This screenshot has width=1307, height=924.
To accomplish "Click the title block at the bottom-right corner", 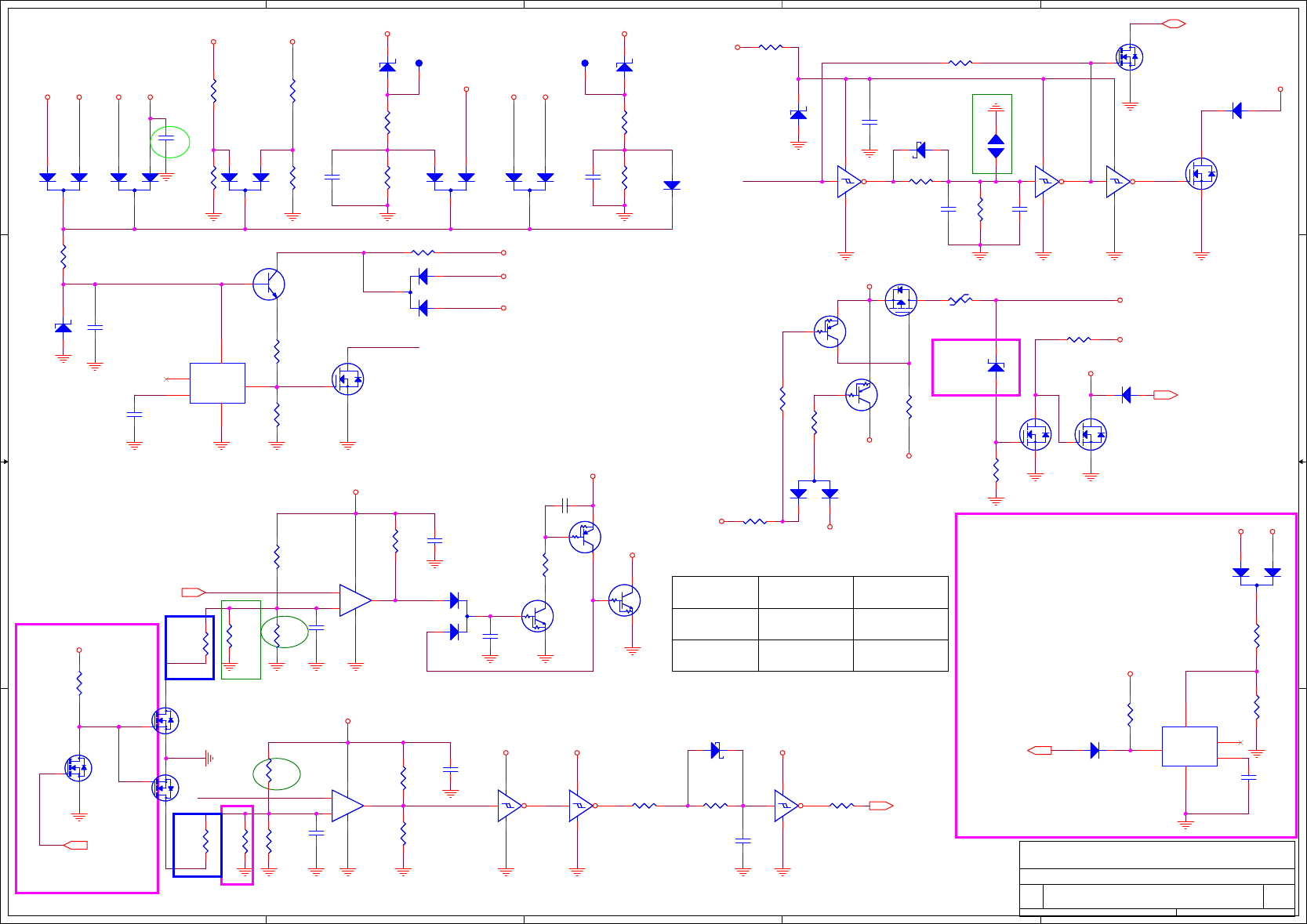I will tap(1157, 878).
